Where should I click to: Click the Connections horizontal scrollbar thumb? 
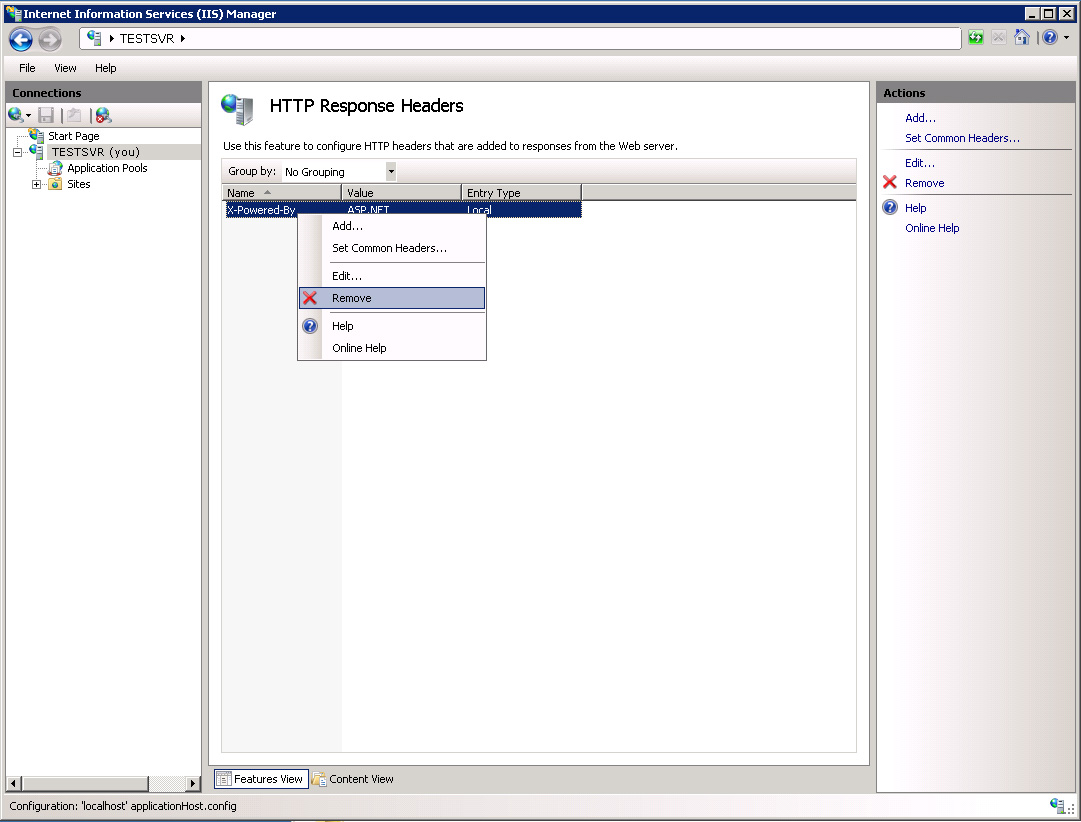pos(85,783)
